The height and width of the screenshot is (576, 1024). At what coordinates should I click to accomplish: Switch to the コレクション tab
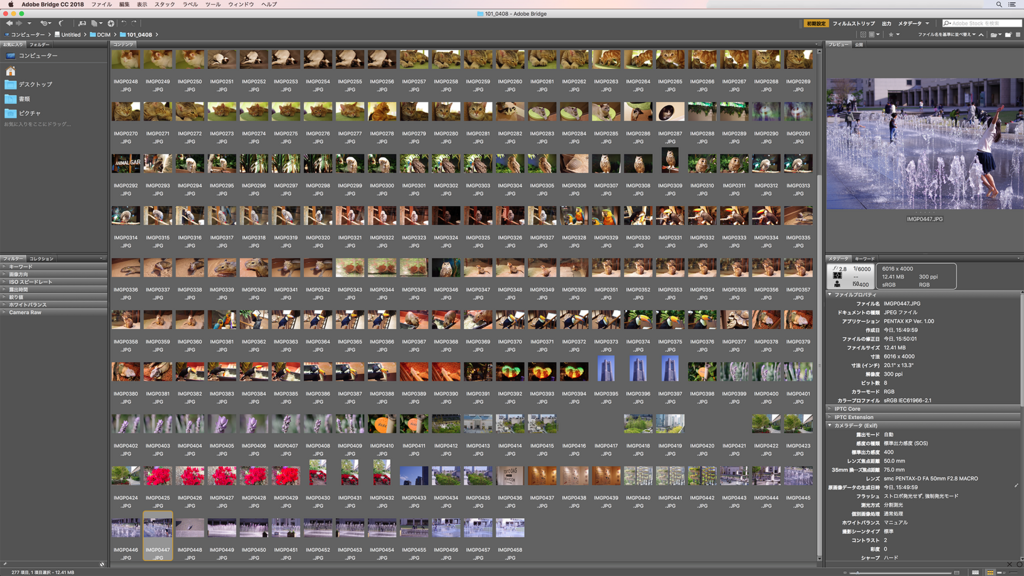click(x=41, y=259)
